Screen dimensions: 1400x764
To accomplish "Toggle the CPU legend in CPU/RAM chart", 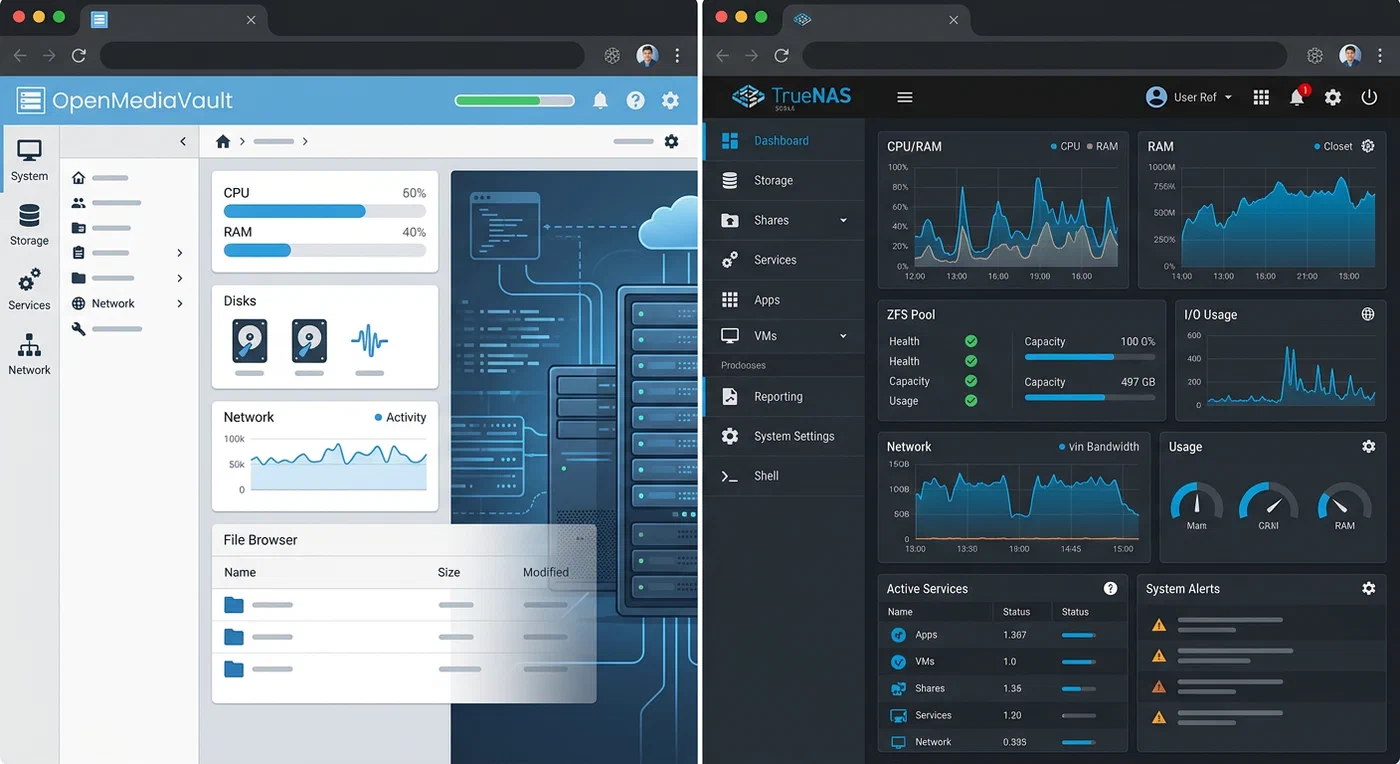I will pyautogui.click(x=1065, y=146).
